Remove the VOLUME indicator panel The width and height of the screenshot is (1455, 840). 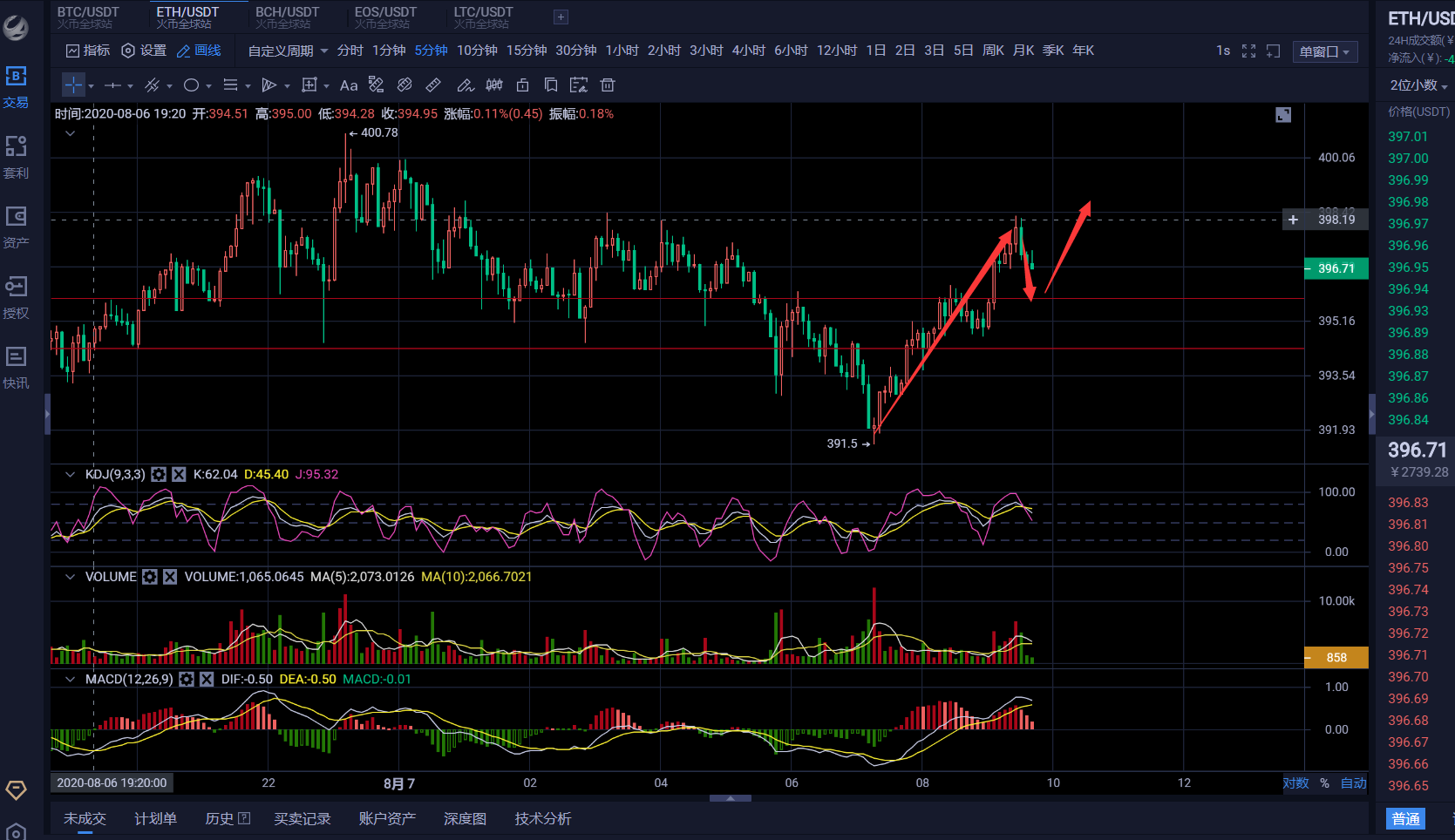[170, 577]
